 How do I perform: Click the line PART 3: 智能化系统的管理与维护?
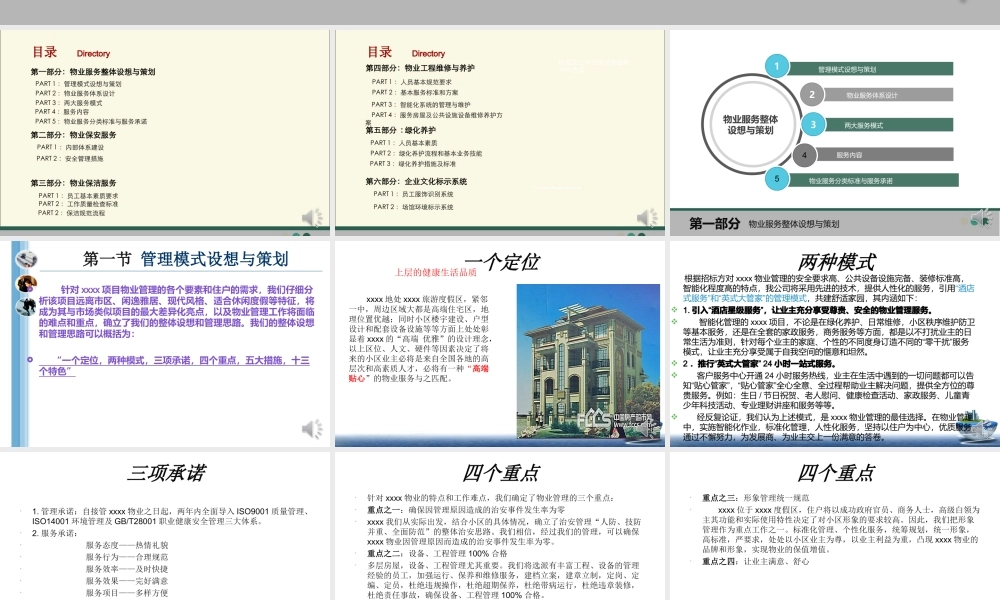pyautogui.click(x=421, y=105)
